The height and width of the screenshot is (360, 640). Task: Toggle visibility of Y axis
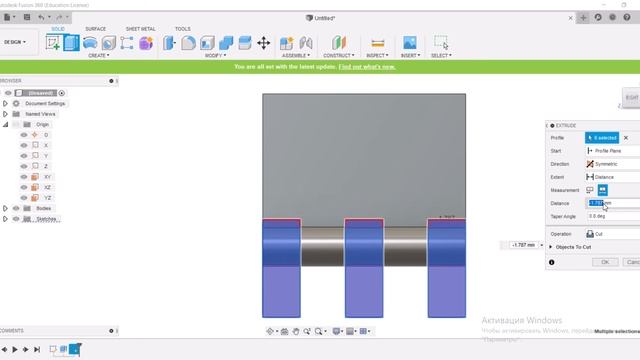pos(24,156)
